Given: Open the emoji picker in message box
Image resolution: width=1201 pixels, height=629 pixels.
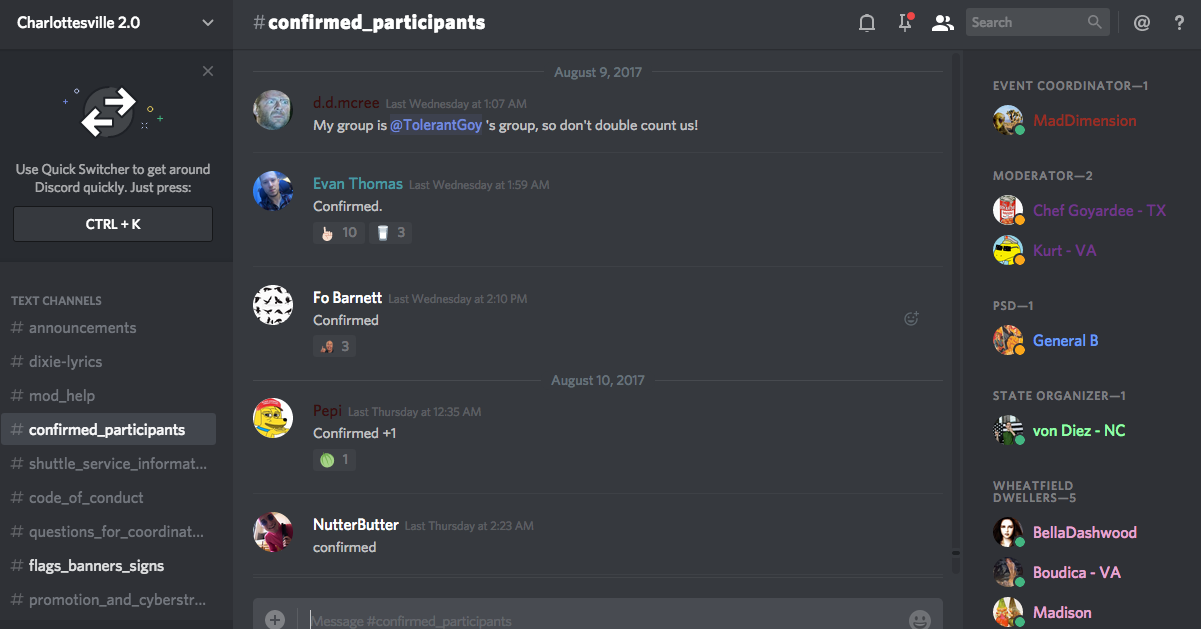Looking at the screenshot, I should pos(920,620).
